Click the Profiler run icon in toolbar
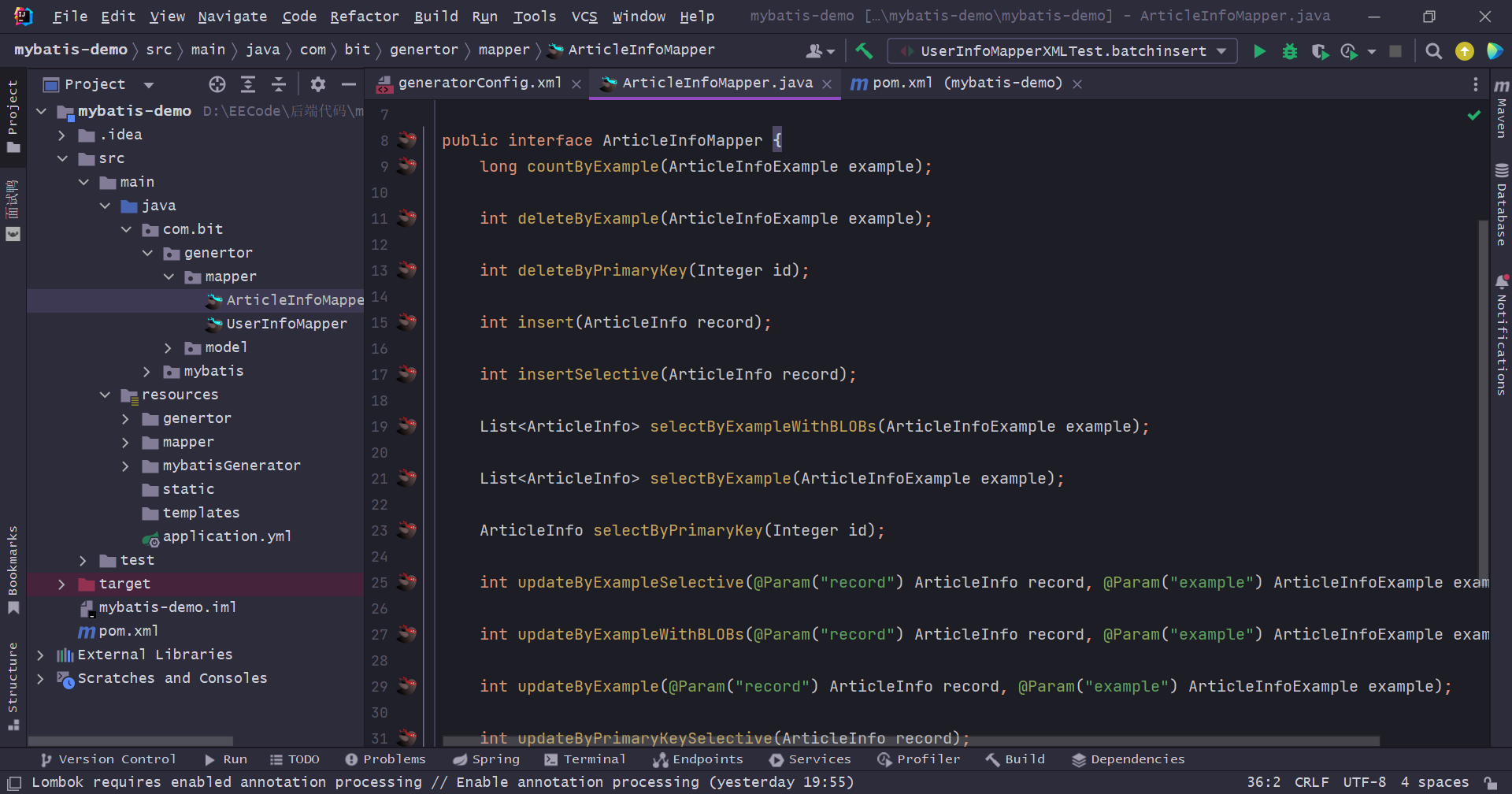This screenshot has height=794, width=1512. (x=1349, y=51)
